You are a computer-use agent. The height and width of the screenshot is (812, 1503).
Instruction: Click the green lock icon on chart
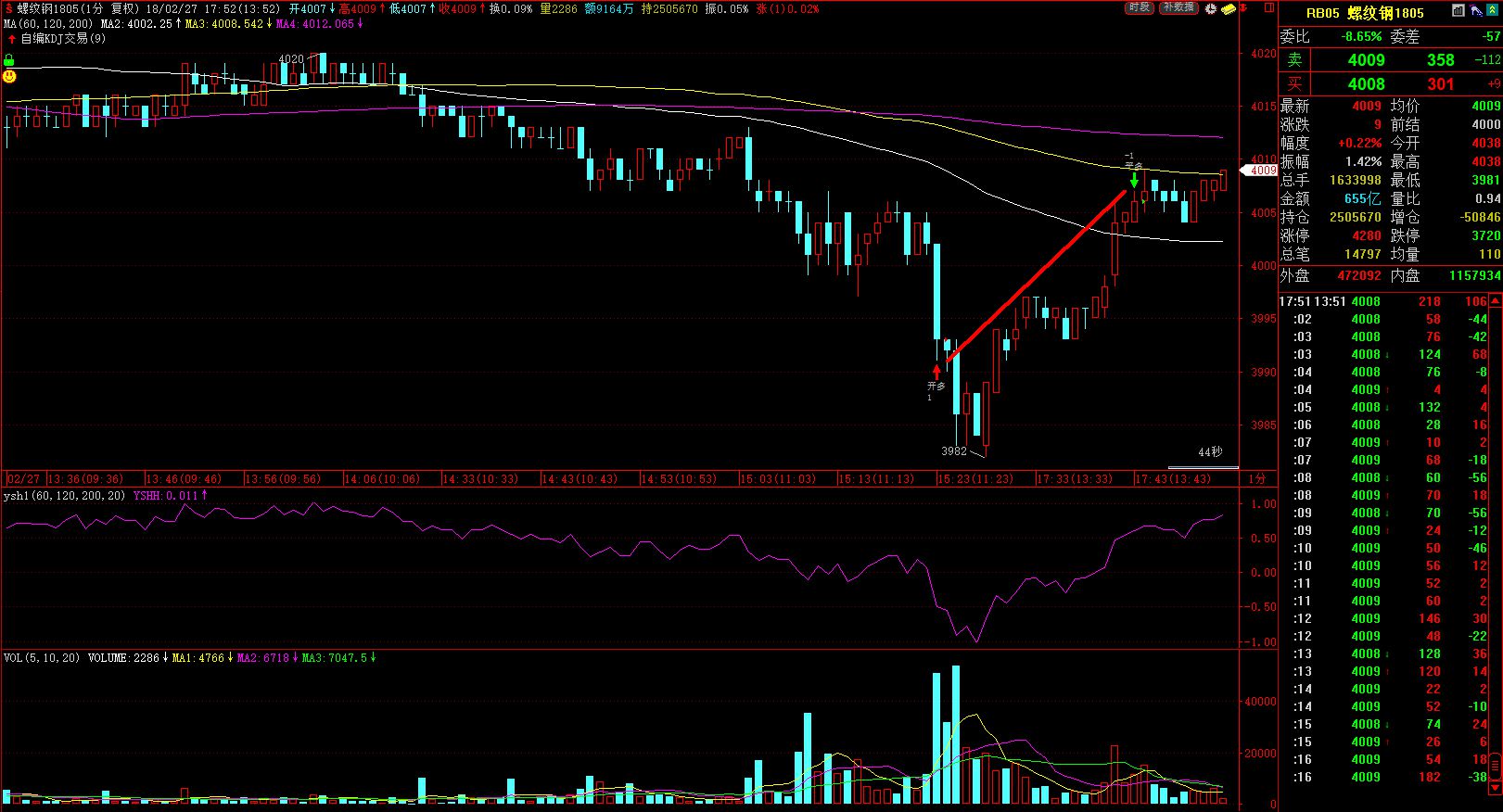click(x=8, y=60)
